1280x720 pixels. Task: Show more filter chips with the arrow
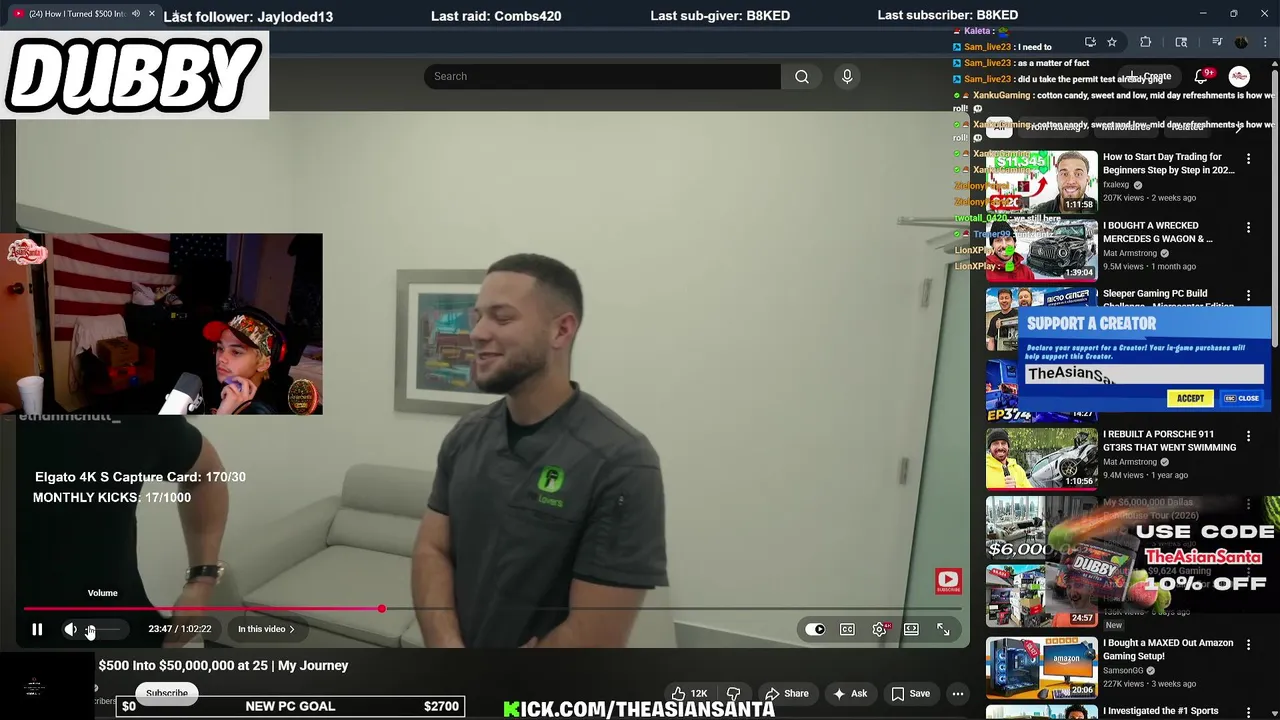pyautogui.click(x=1239, y=127)
